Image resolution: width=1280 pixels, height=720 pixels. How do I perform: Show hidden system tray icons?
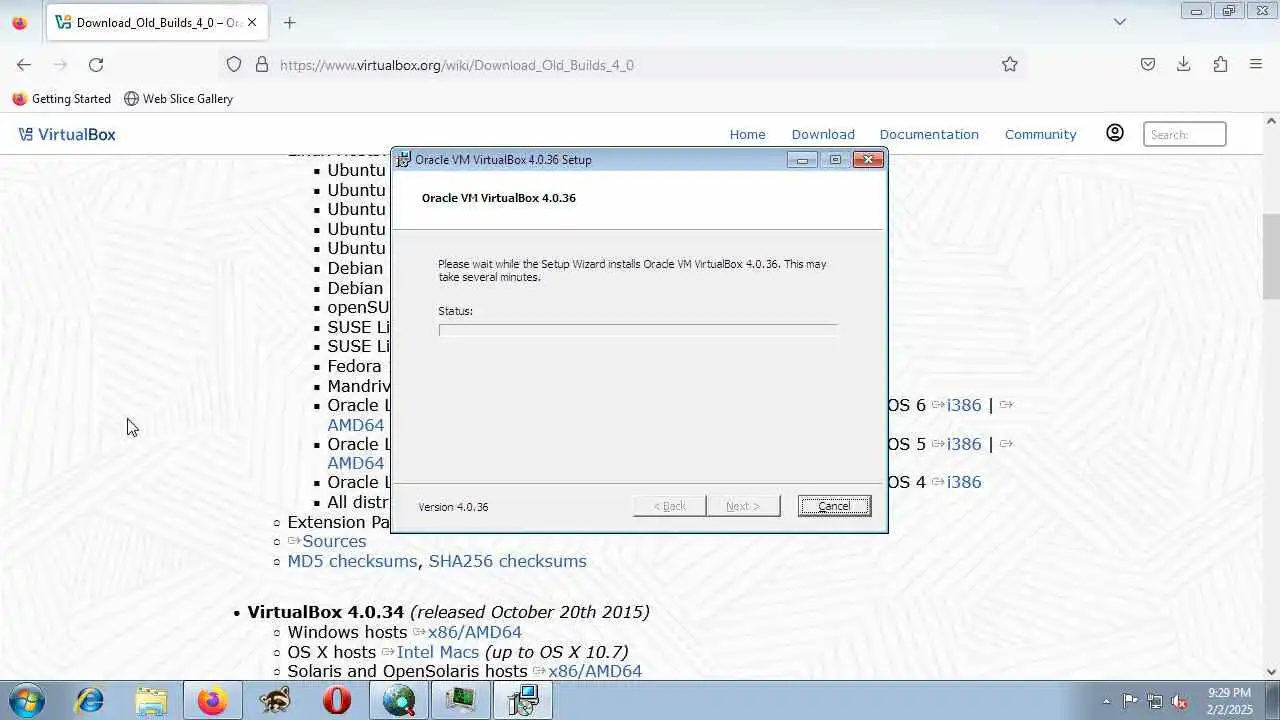click(1106, 701)
